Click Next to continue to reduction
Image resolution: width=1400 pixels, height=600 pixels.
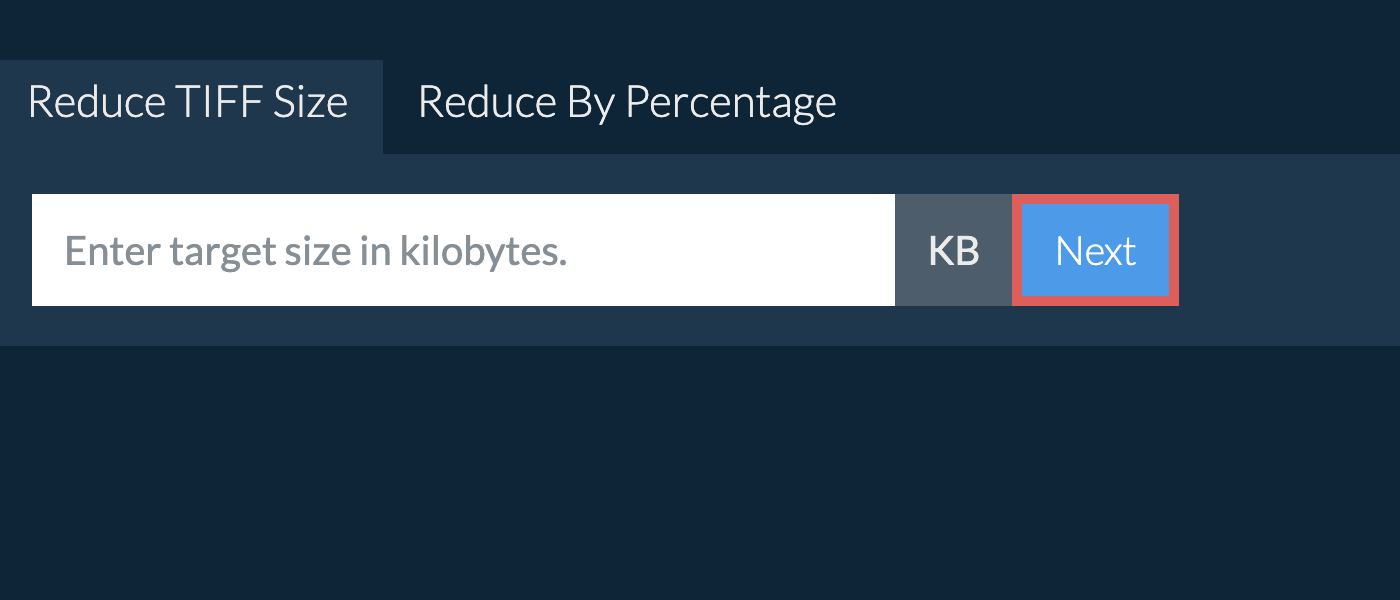click(1096, 250)
